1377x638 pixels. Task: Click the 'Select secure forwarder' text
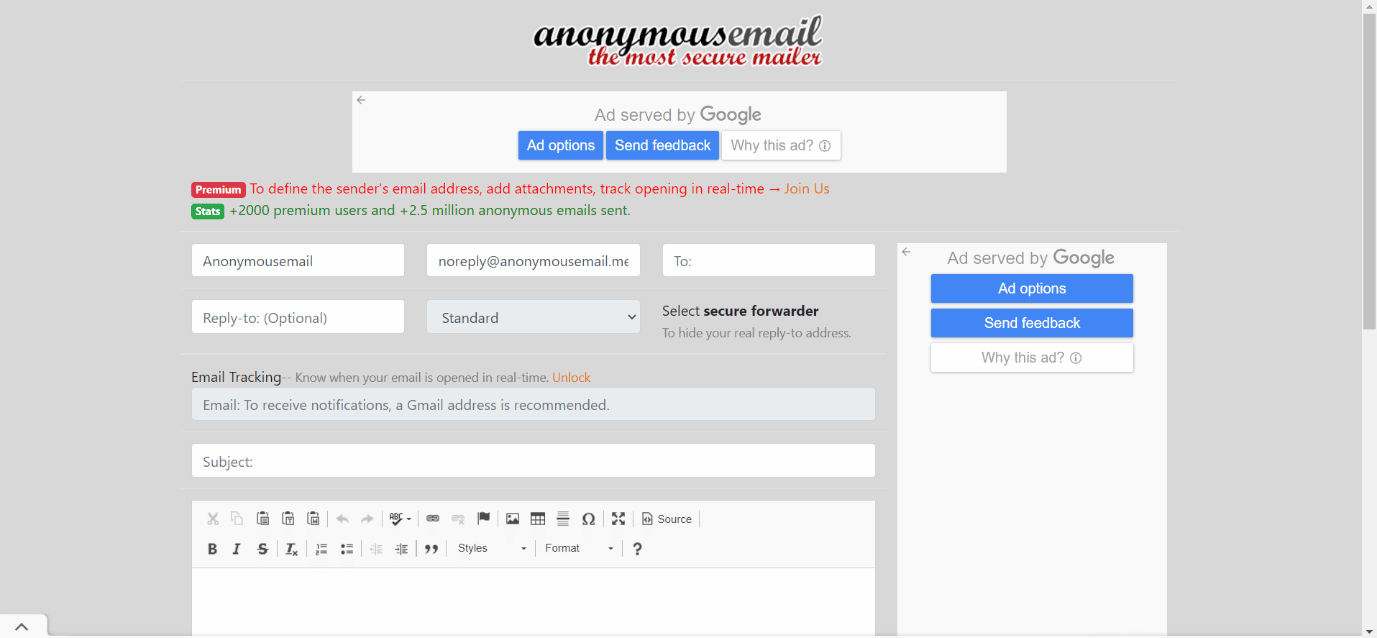[740, 311]
